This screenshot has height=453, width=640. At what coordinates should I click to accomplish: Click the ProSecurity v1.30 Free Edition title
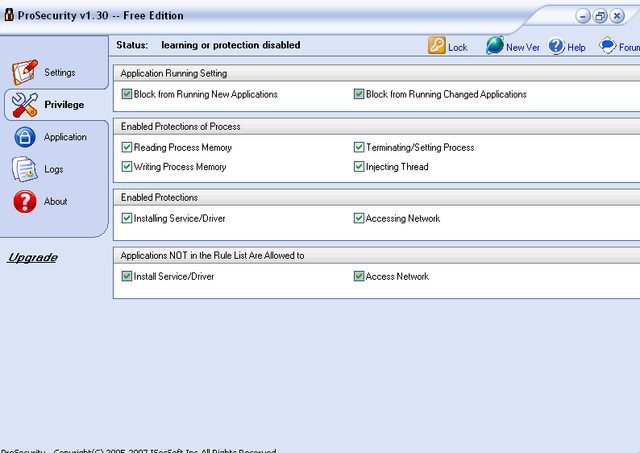click(100, 16)
